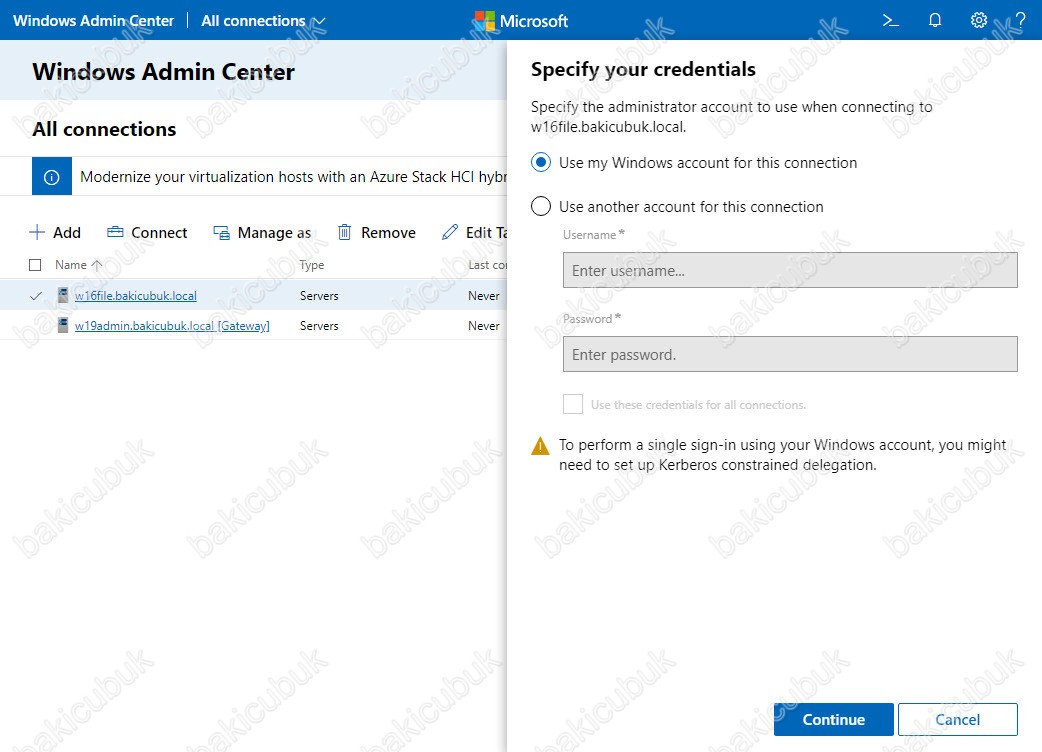Check Use these credentials for all connections

tap(573, 404)
